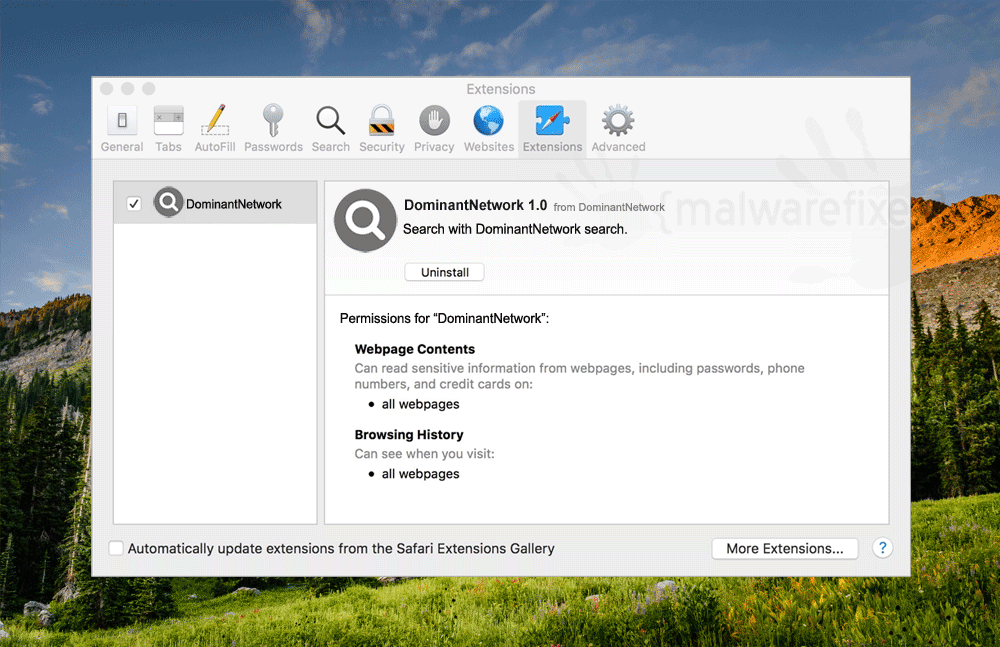1000x647 pixels.
Task: Click the large DominantNetwork magnifier icon
Action: click(x=365, y=219)
